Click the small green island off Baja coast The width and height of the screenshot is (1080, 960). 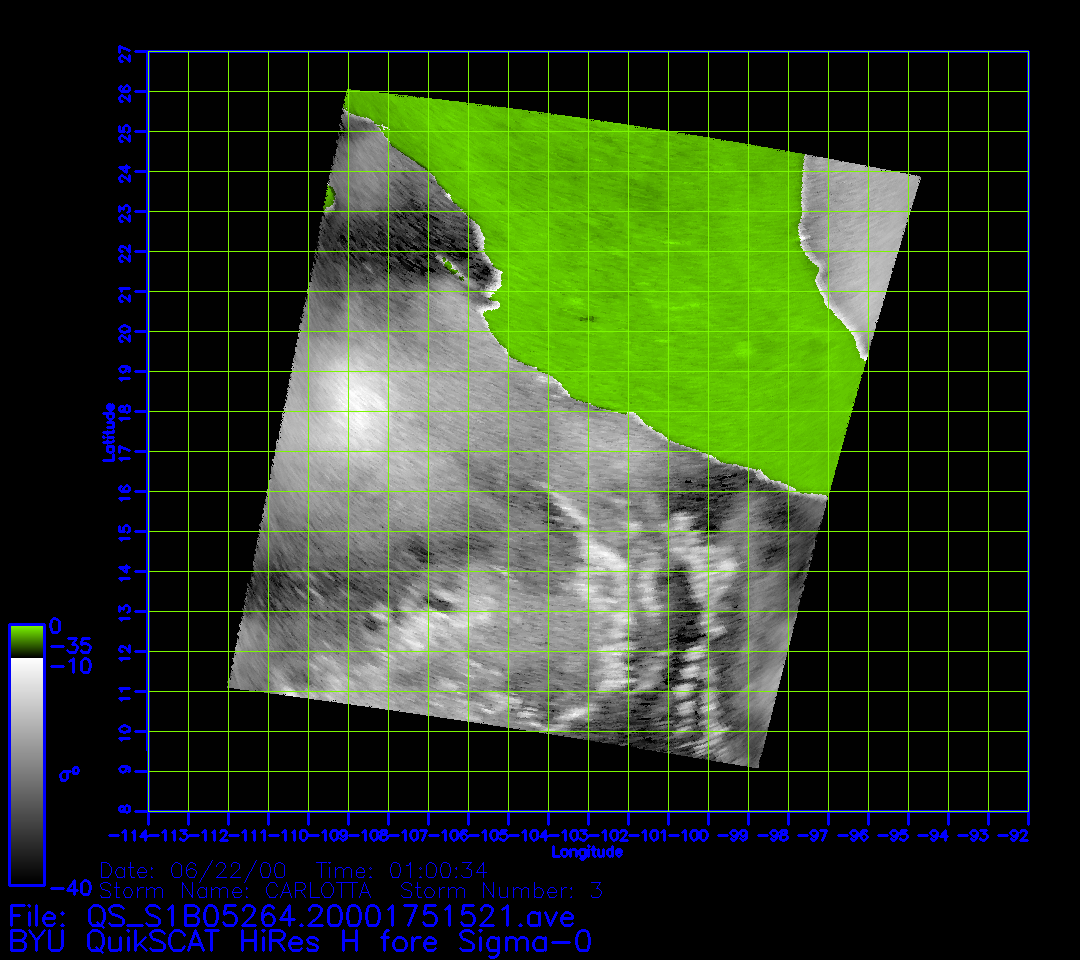[x=329, y=196]
